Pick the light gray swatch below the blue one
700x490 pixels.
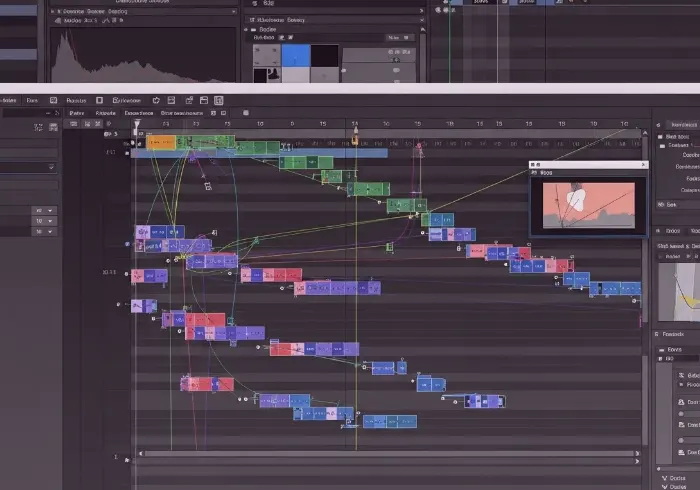tap(296, 75)
